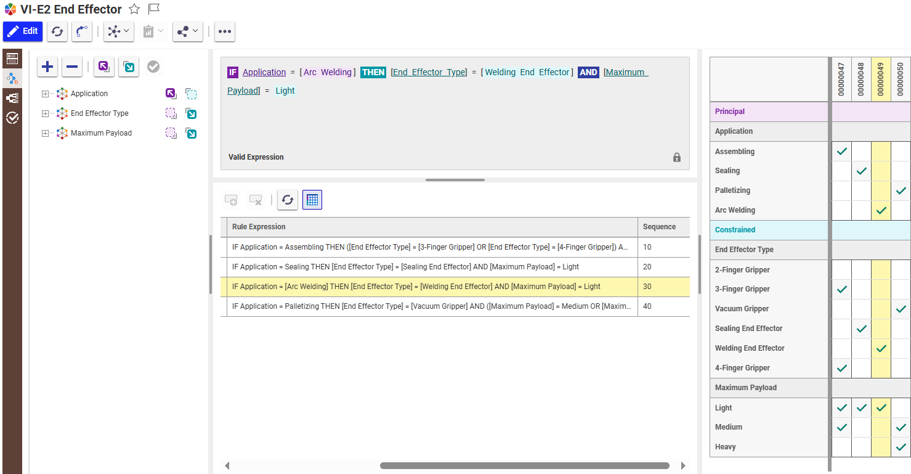Open the clipboard report dropdown
Screen dimensions: 911x474
pyautogui.click(x=153, y=31)
